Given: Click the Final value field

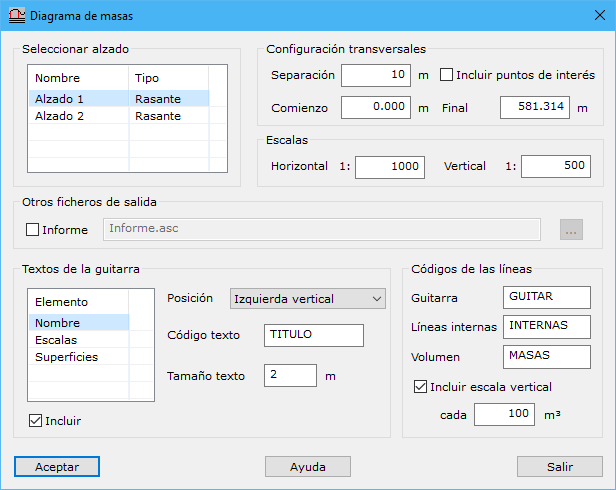Looking at the screenshot, I should pos(535,107).
